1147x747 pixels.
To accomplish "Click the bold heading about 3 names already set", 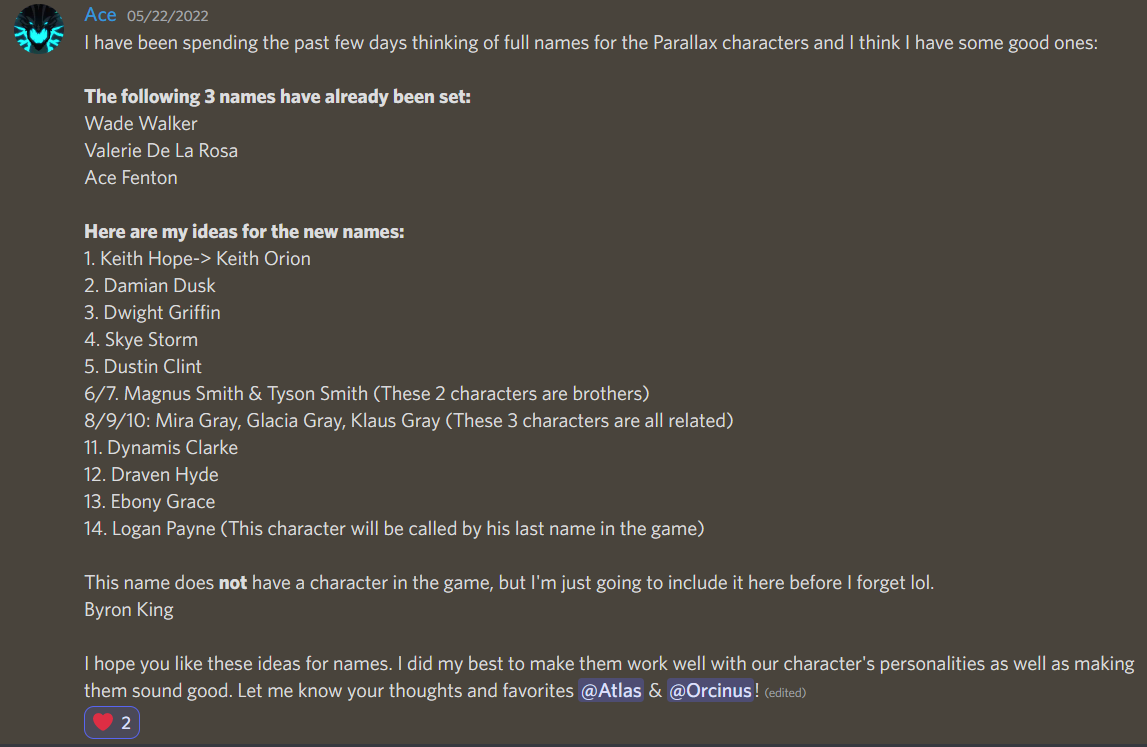I will [277, 97].
